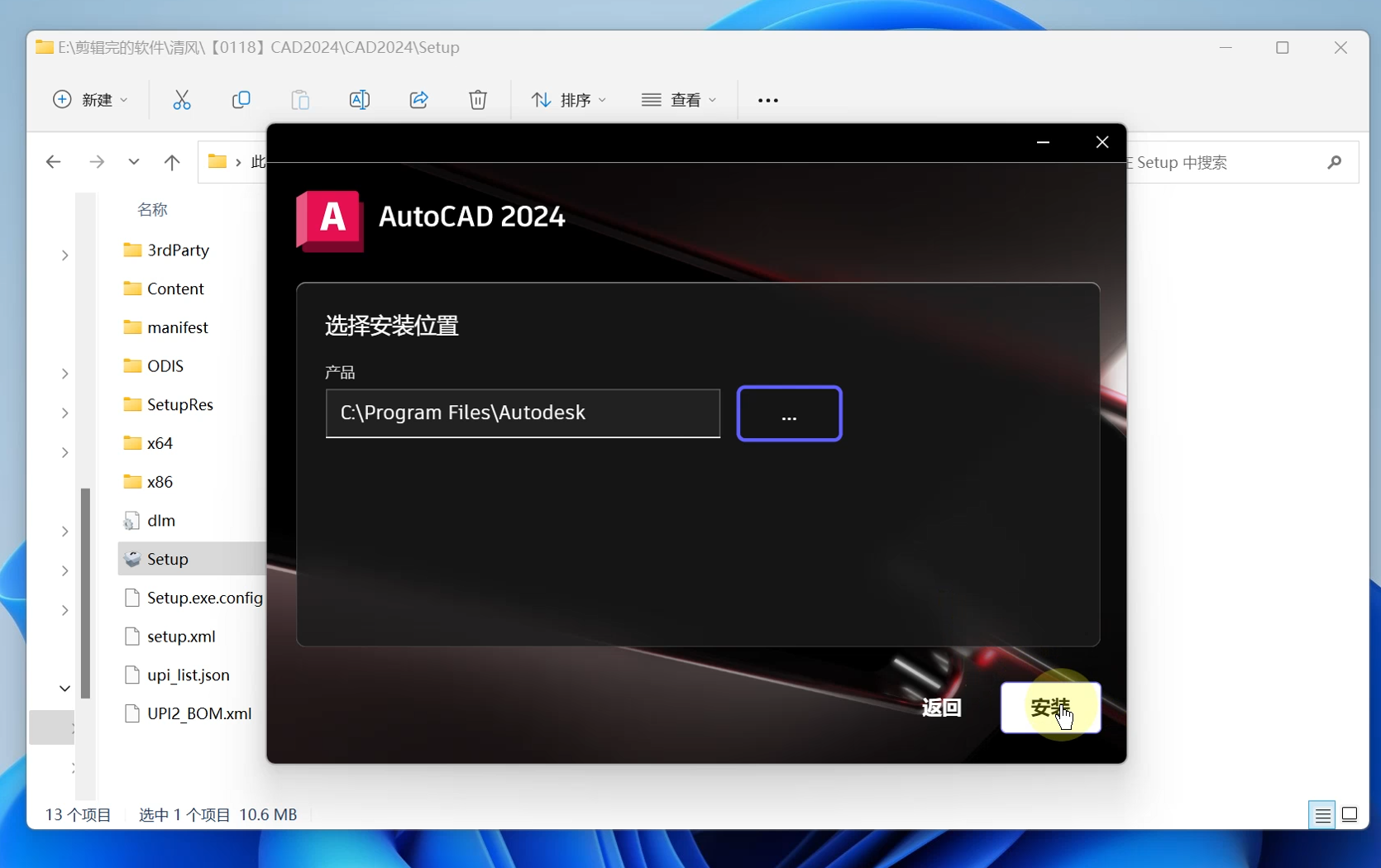This screenshot has width=1381, height=868.
Task: Click the 名称 (Name) column header
Action: click(152, 210)
